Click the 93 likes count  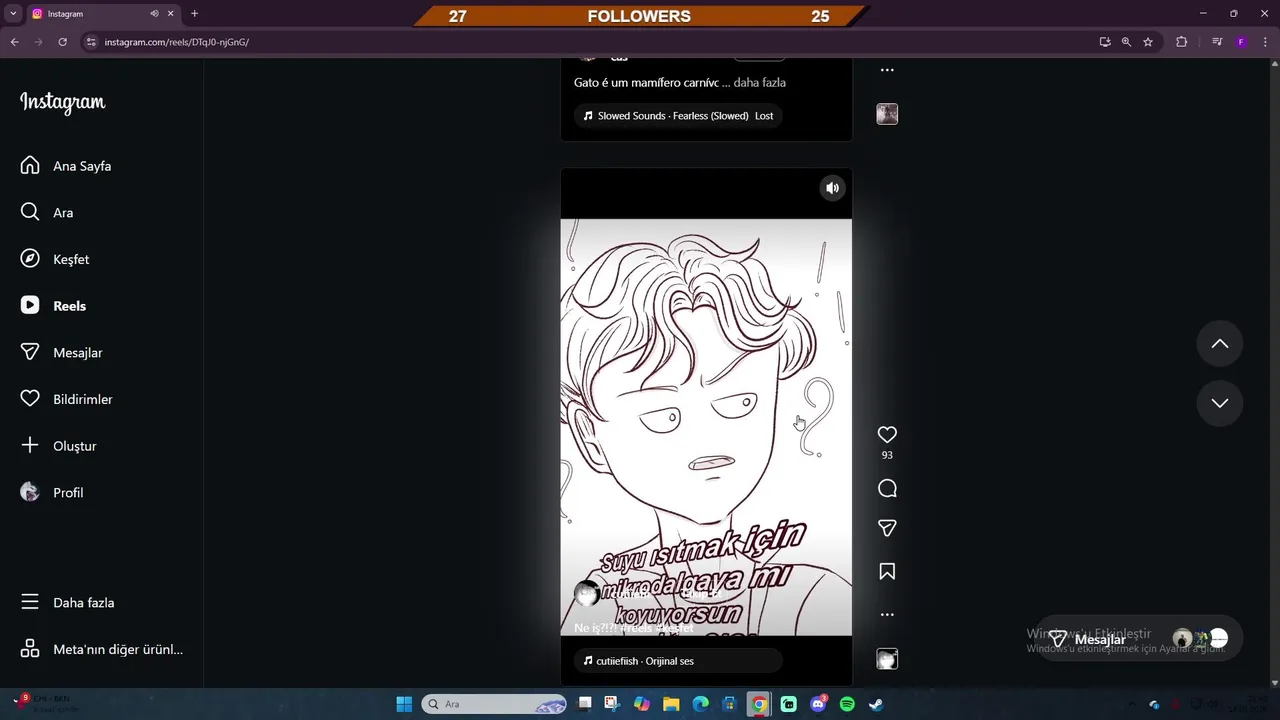887,455
